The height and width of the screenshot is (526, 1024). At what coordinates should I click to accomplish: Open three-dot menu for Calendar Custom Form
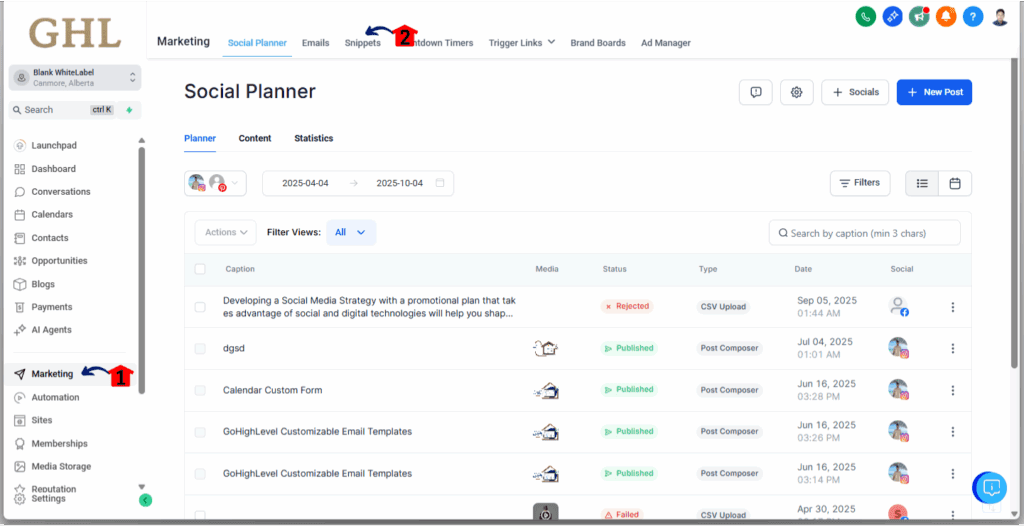[953, 390]
